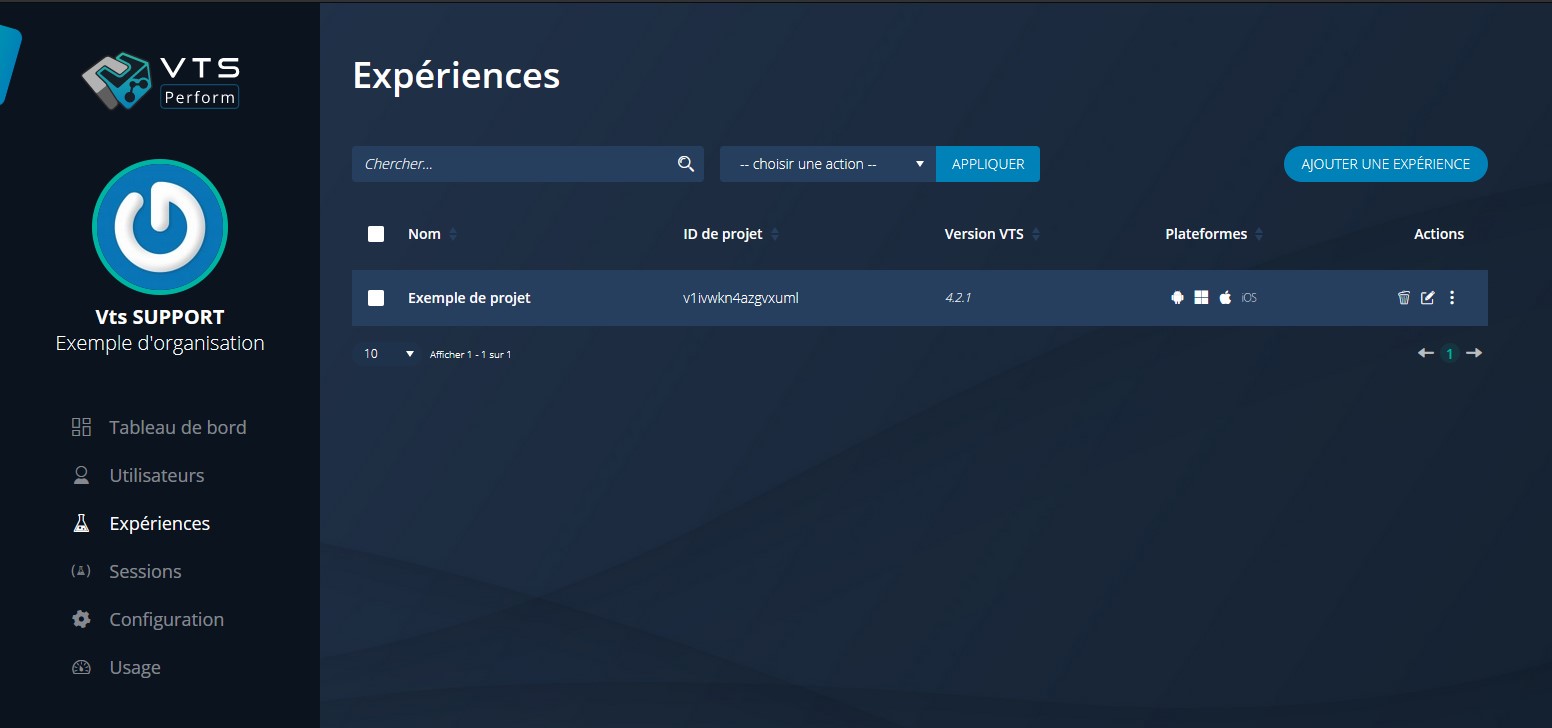Viewport: 1552px width, 728px height.
Task: Click version value 4.2.1
Action: pyautogui.click(x=958, y=298)
